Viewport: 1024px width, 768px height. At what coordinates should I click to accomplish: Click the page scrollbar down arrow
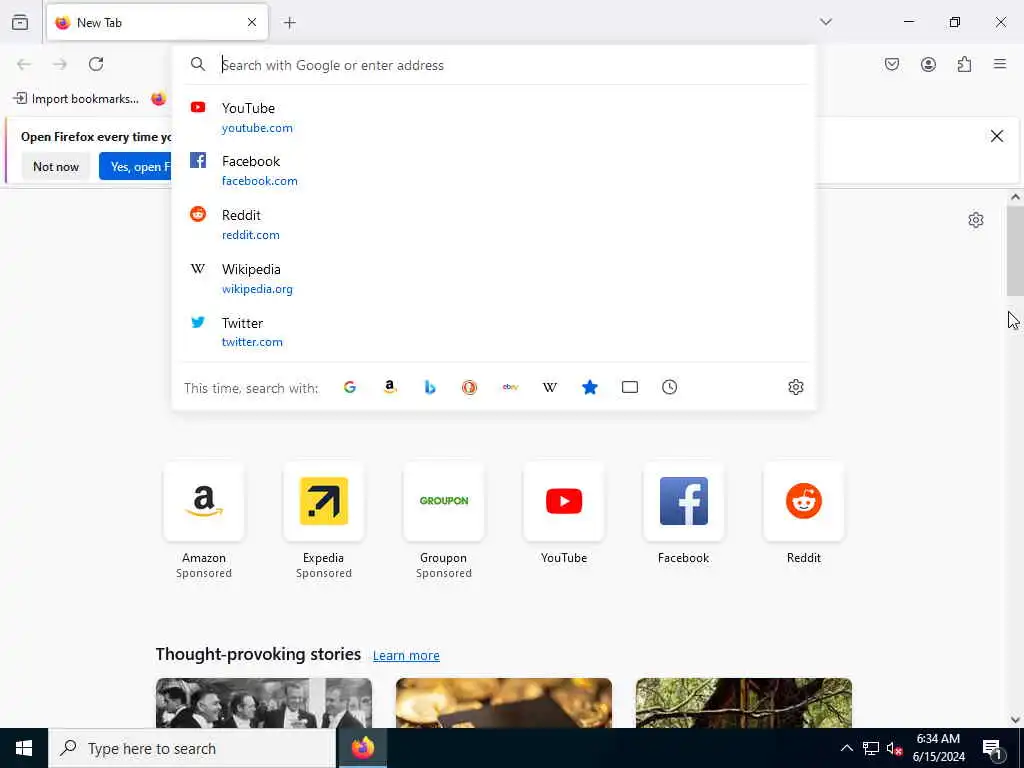(x=1015, y=720)
